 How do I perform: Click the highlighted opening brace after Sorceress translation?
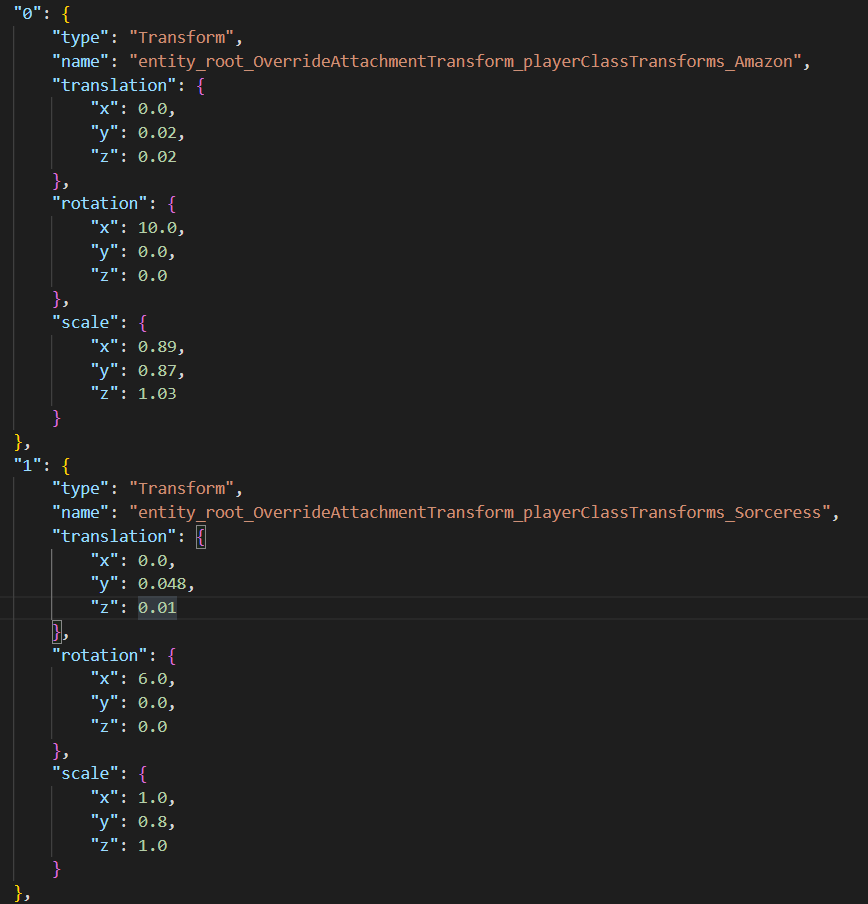coord(201,537)
